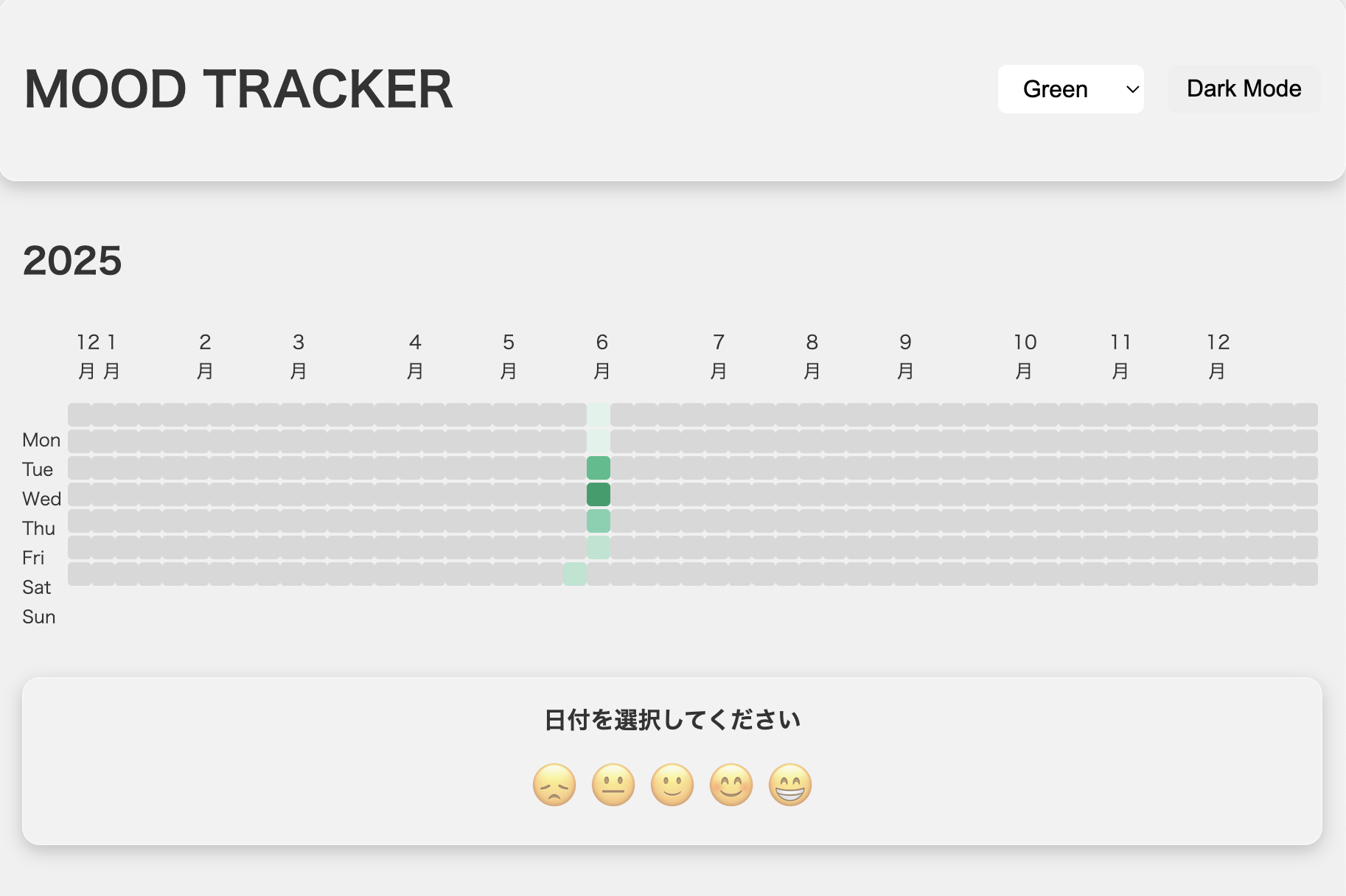Select the medium green cell above darkest
Image resolution: width=1346 pixels, height=896 pixels.
[x=599, y=468]
